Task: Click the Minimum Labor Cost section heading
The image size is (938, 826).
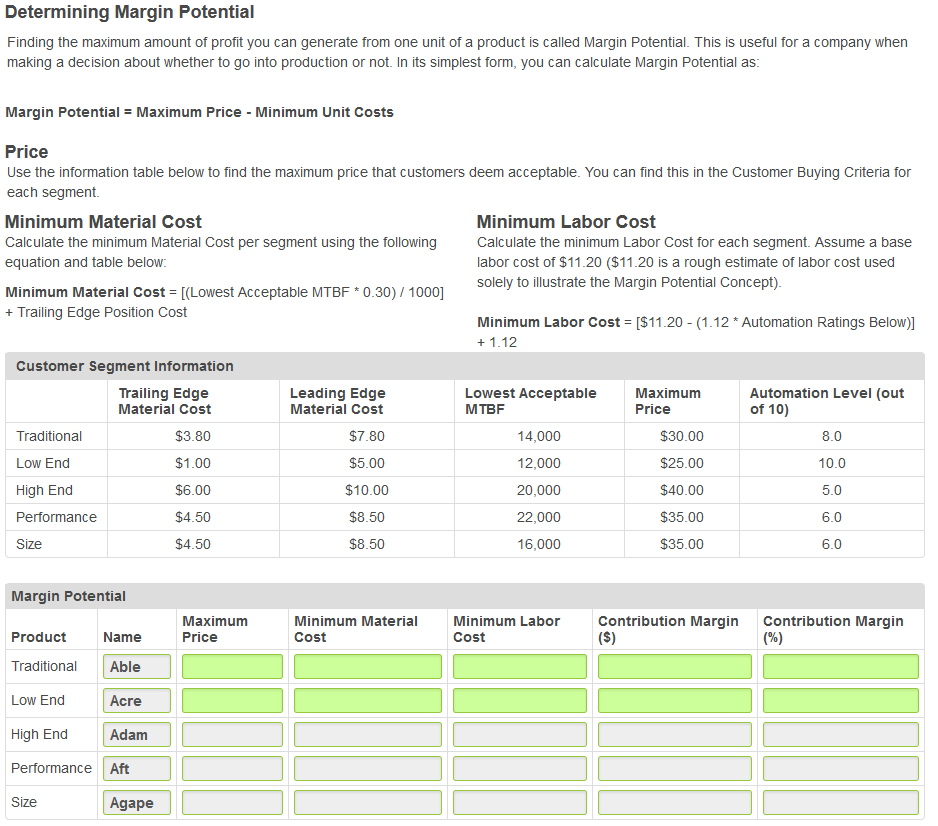Action: click(x=566, y=222)
